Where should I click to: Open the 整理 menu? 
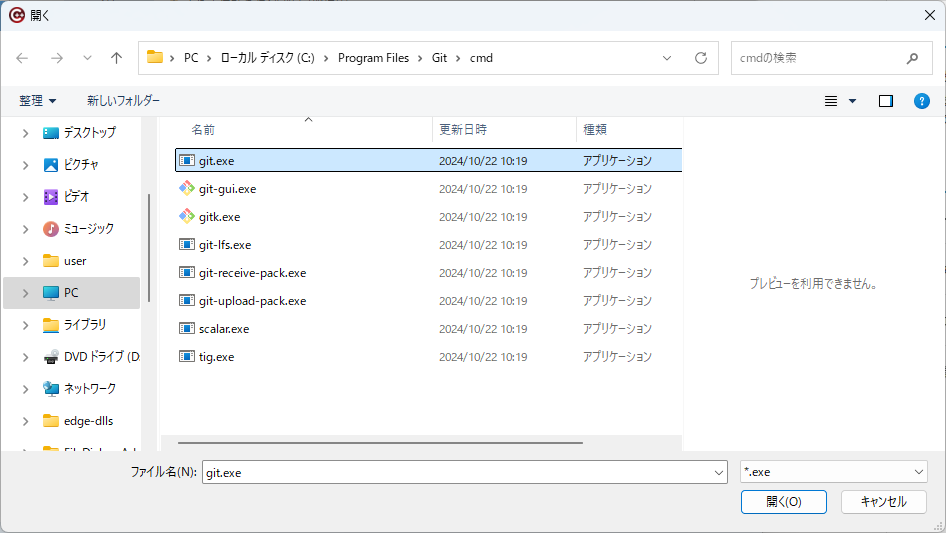tap(37, 101)
